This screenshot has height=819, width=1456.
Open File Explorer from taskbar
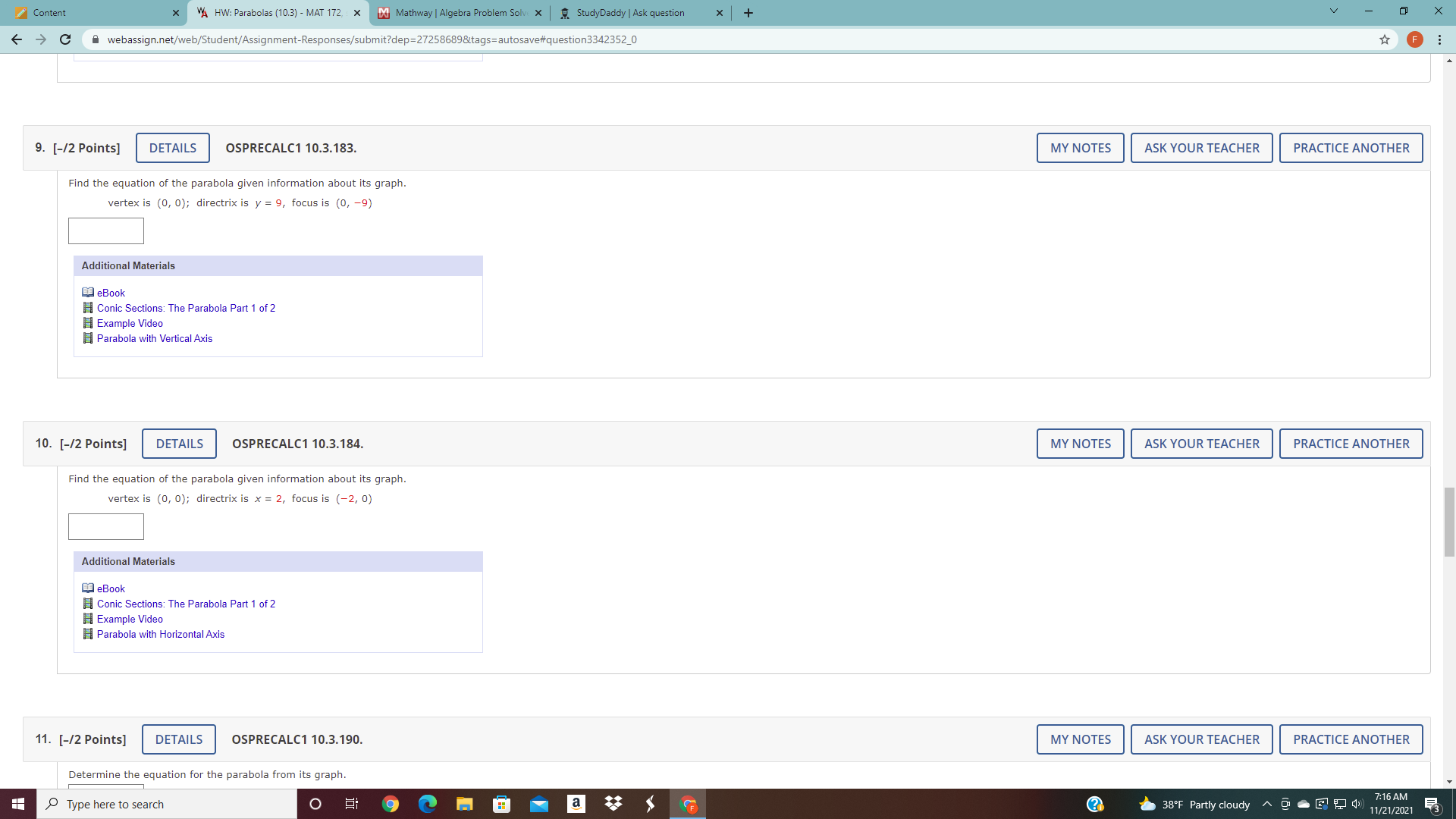coord(465,804)
